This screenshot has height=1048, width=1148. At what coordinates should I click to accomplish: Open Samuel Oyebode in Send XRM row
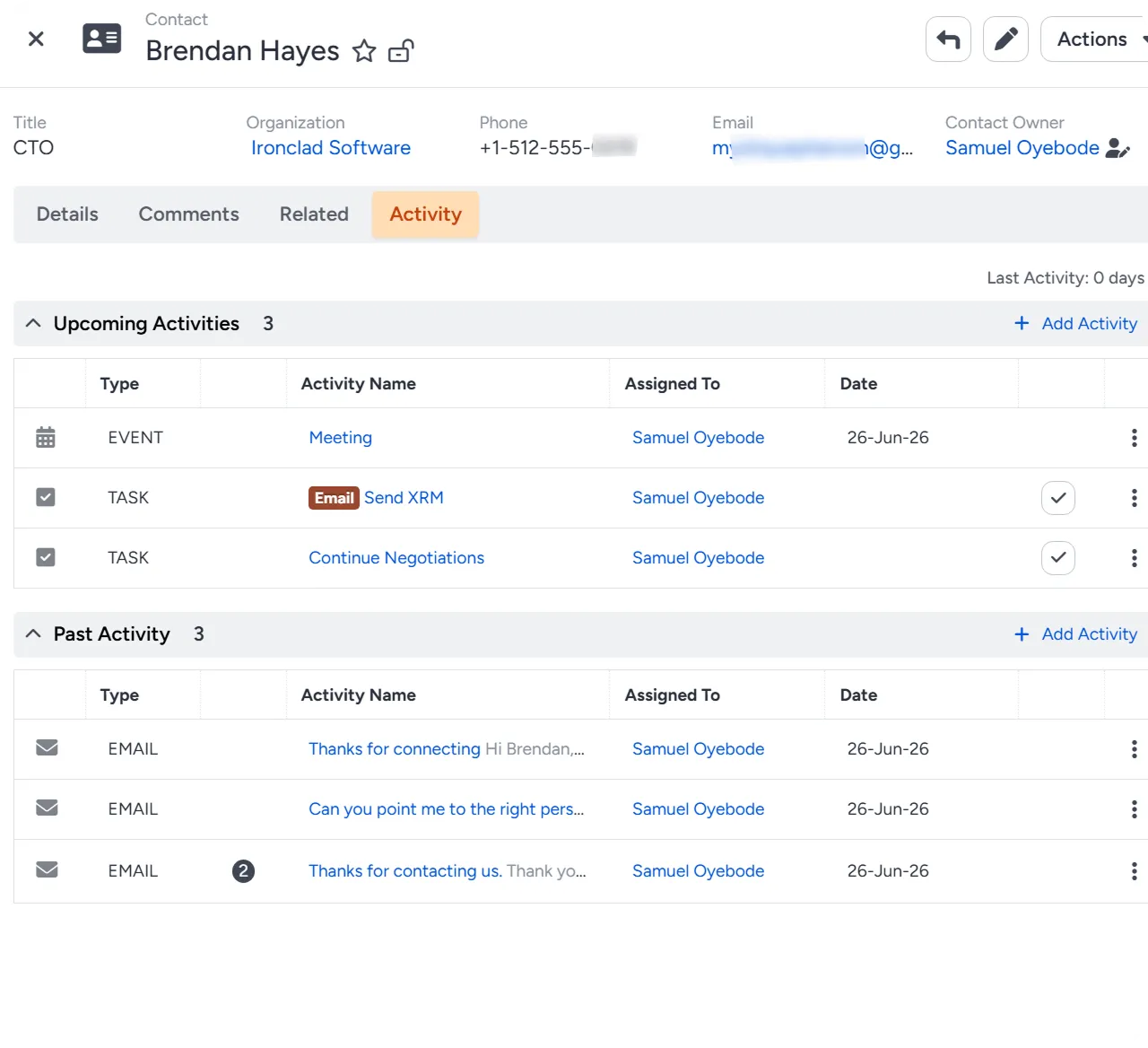point(699,498)
